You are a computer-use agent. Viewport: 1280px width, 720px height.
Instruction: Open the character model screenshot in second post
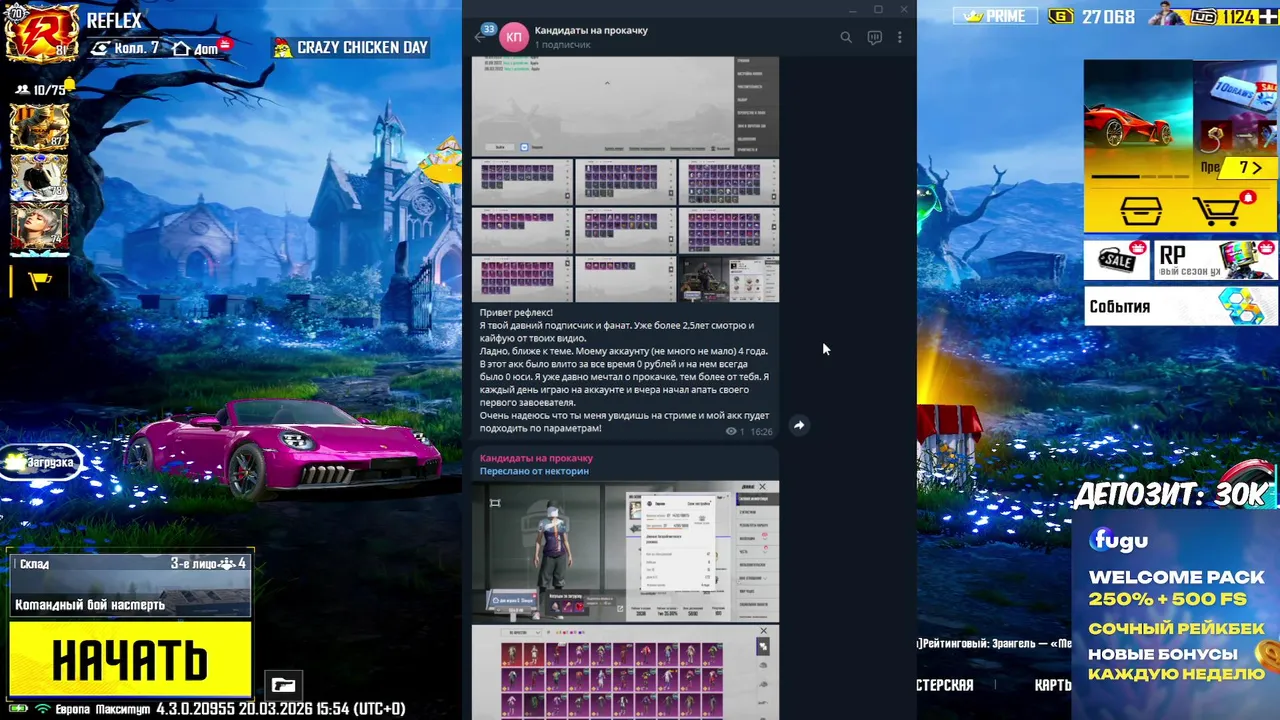pyautogui.click(x=549, y=552)
